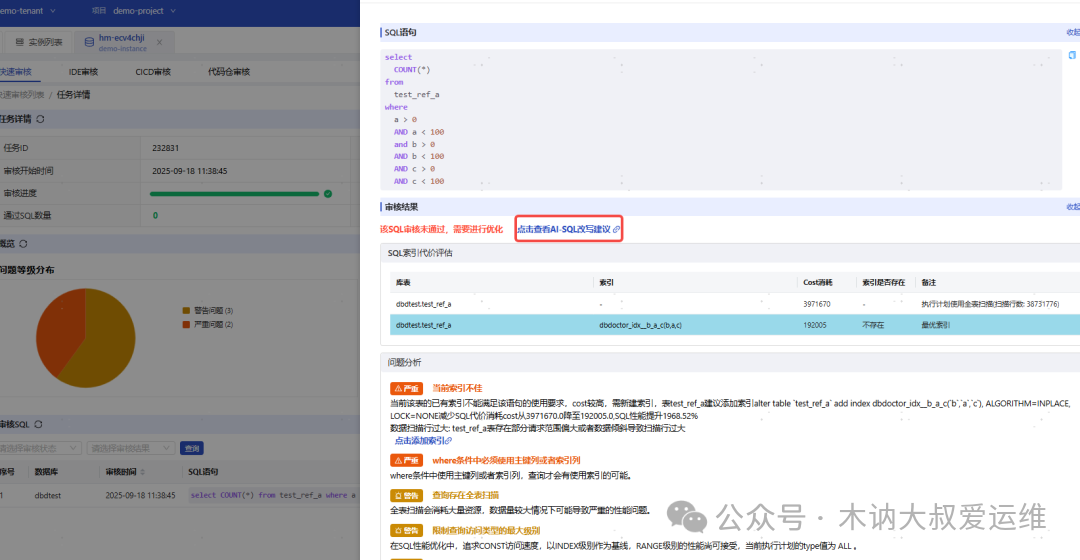Close the hm-ecv4chji instance tab
Viewport: 1080px width, 560px height.
point(159,42)
